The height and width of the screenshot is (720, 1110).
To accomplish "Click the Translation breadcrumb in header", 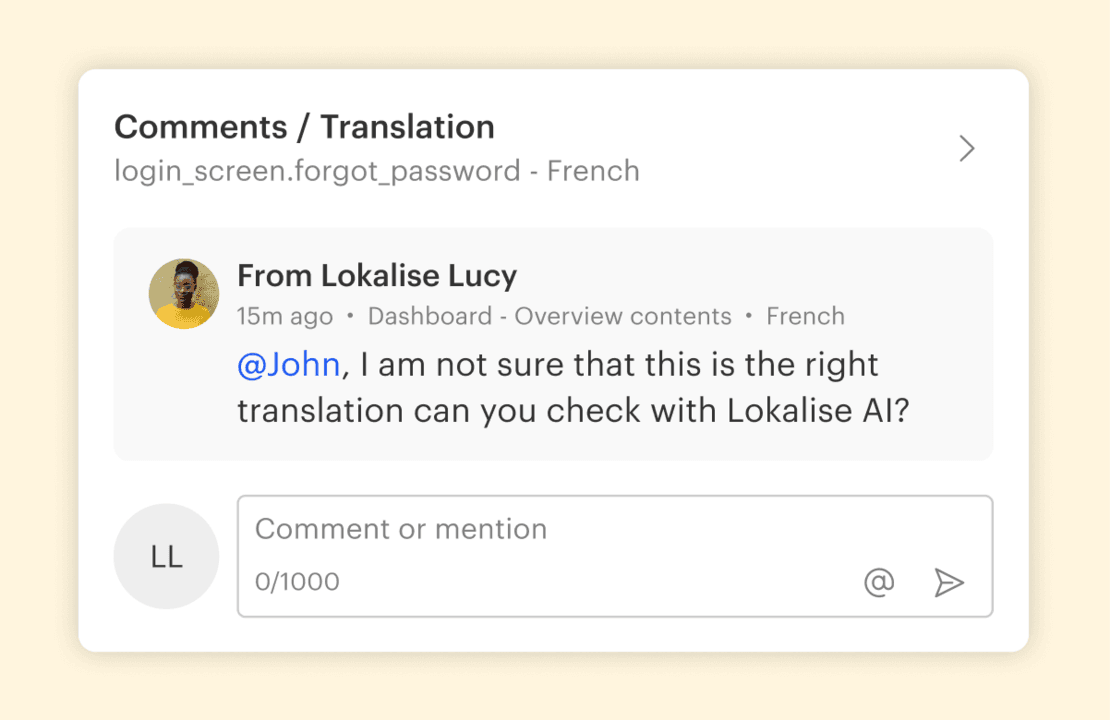I will coord(408,128).
